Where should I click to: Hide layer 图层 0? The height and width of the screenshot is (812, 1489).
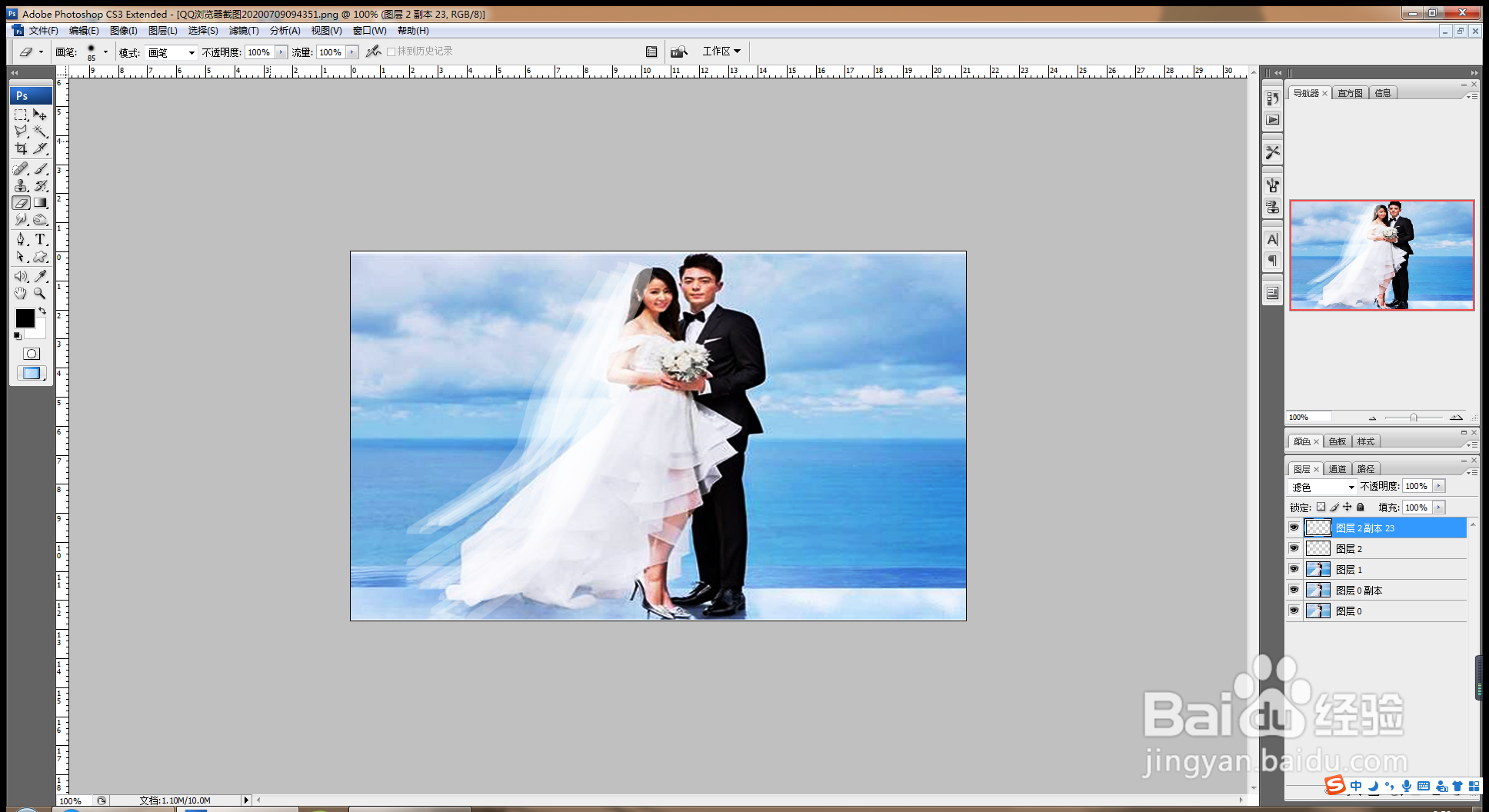pos(1294,611)
